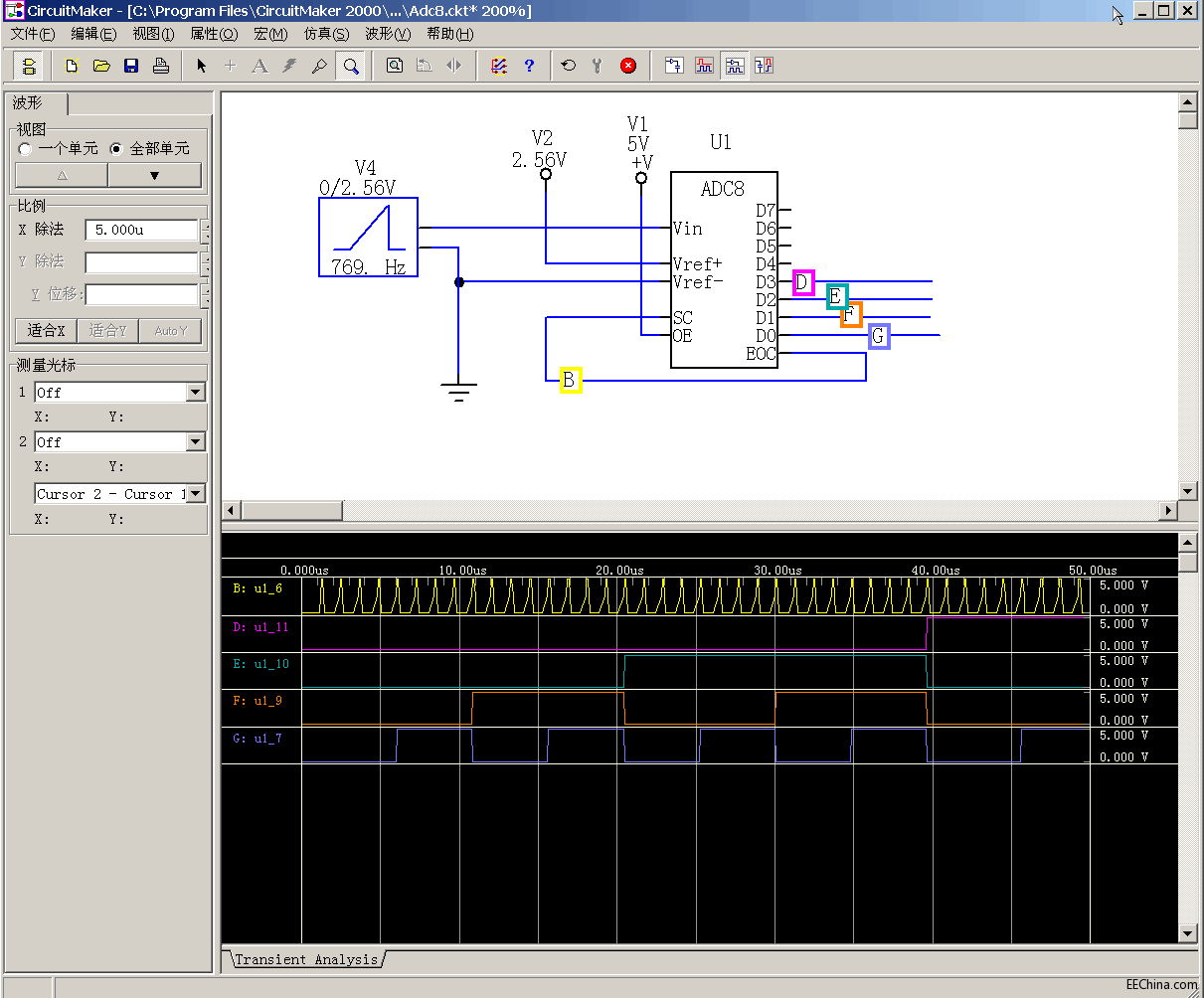Open the 仿真(S) menu
This screenshot has height=998, width=1204.
pyautogui.click(x=326, y=34)
